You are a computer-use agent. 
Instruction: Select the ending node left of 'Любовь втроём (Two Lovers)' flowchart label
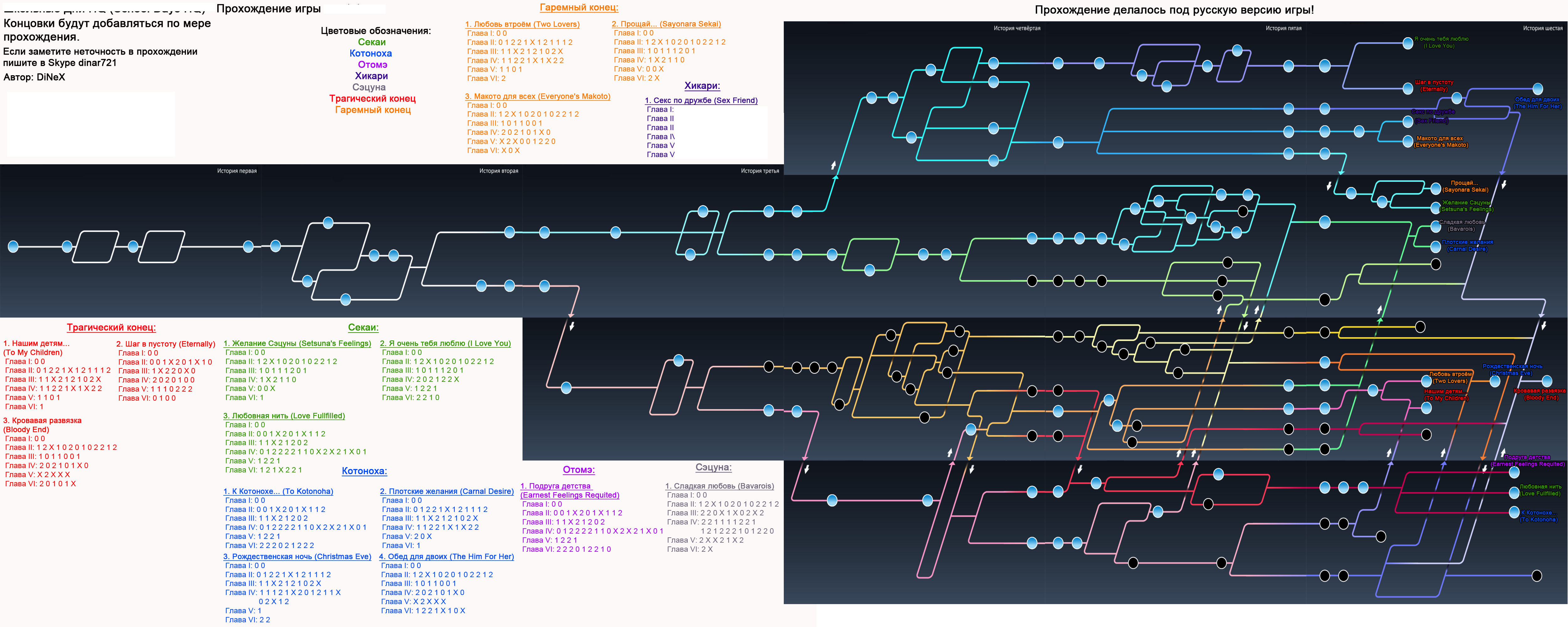click(1426, 381)
